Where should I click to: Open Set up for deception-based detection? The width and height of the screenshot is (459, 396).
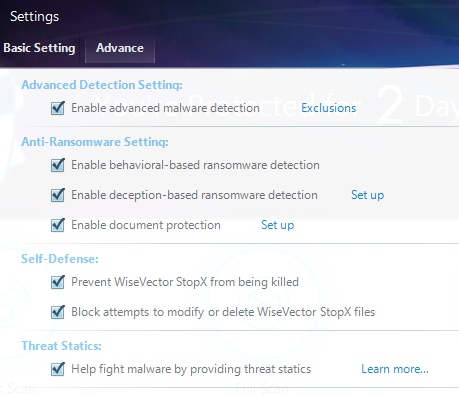point(368,195)
